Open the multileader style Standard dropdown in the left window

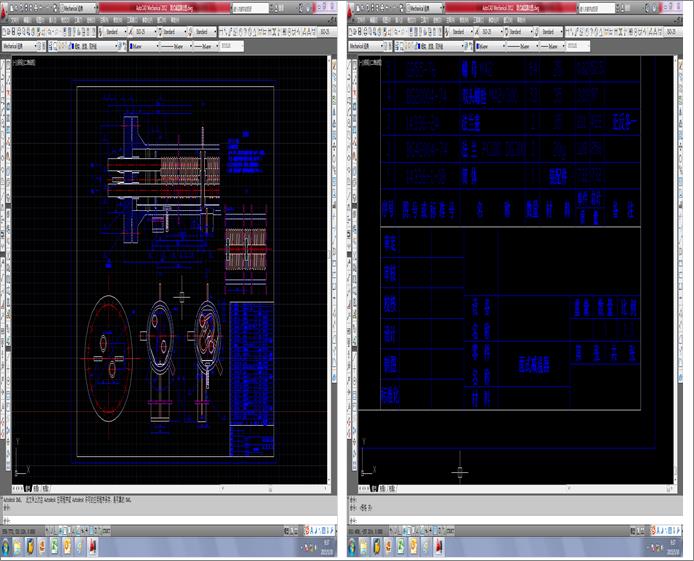(205, 32)
